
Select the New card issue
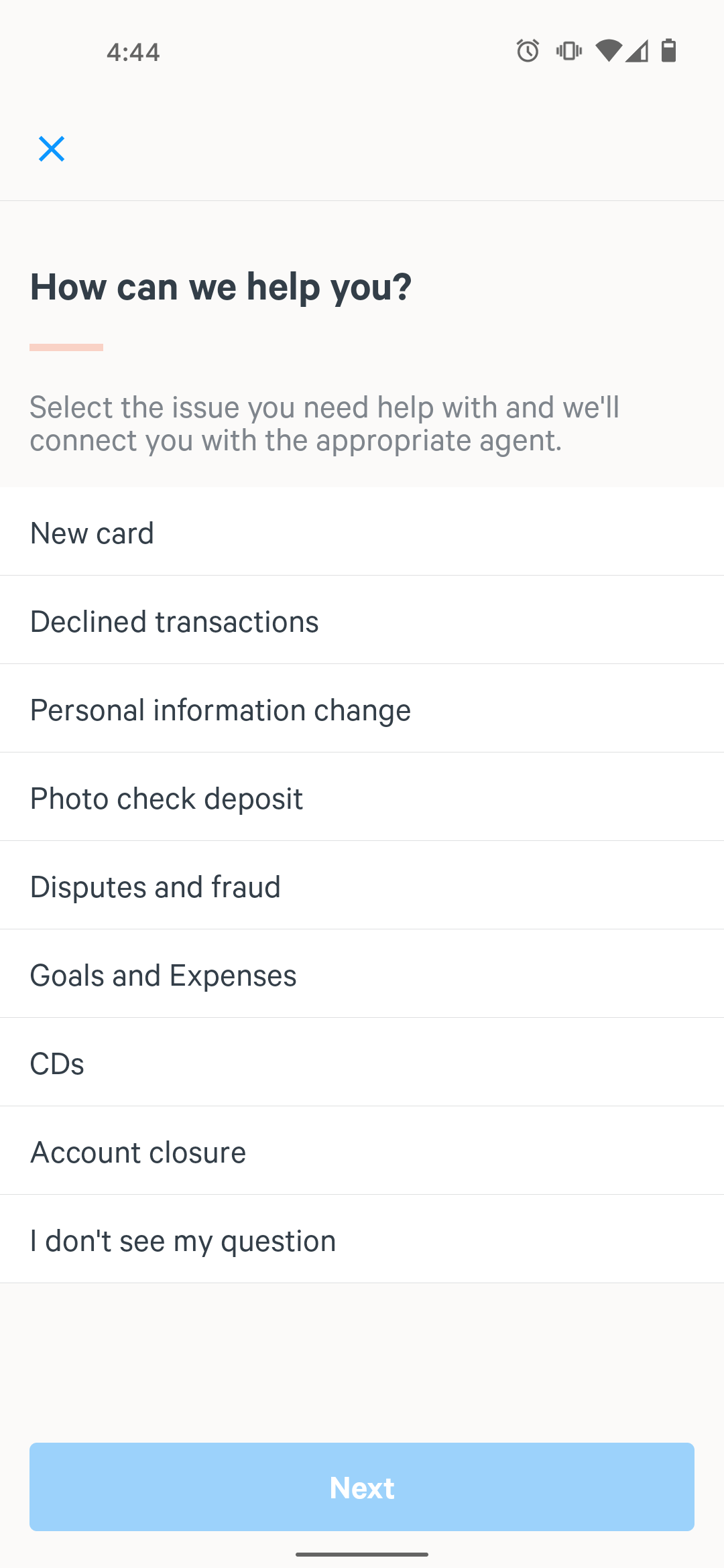point(362,532)
